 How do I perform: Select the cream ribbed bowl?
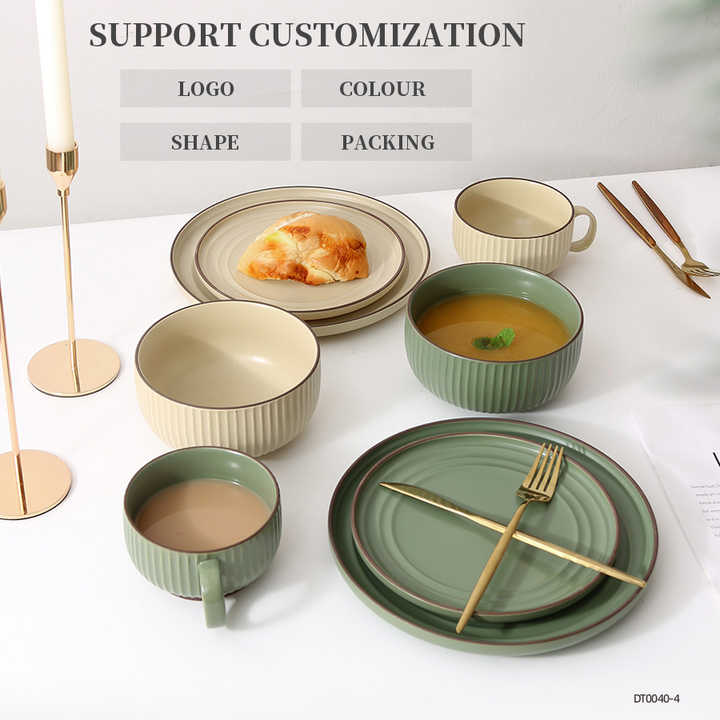tap(228, 377)
